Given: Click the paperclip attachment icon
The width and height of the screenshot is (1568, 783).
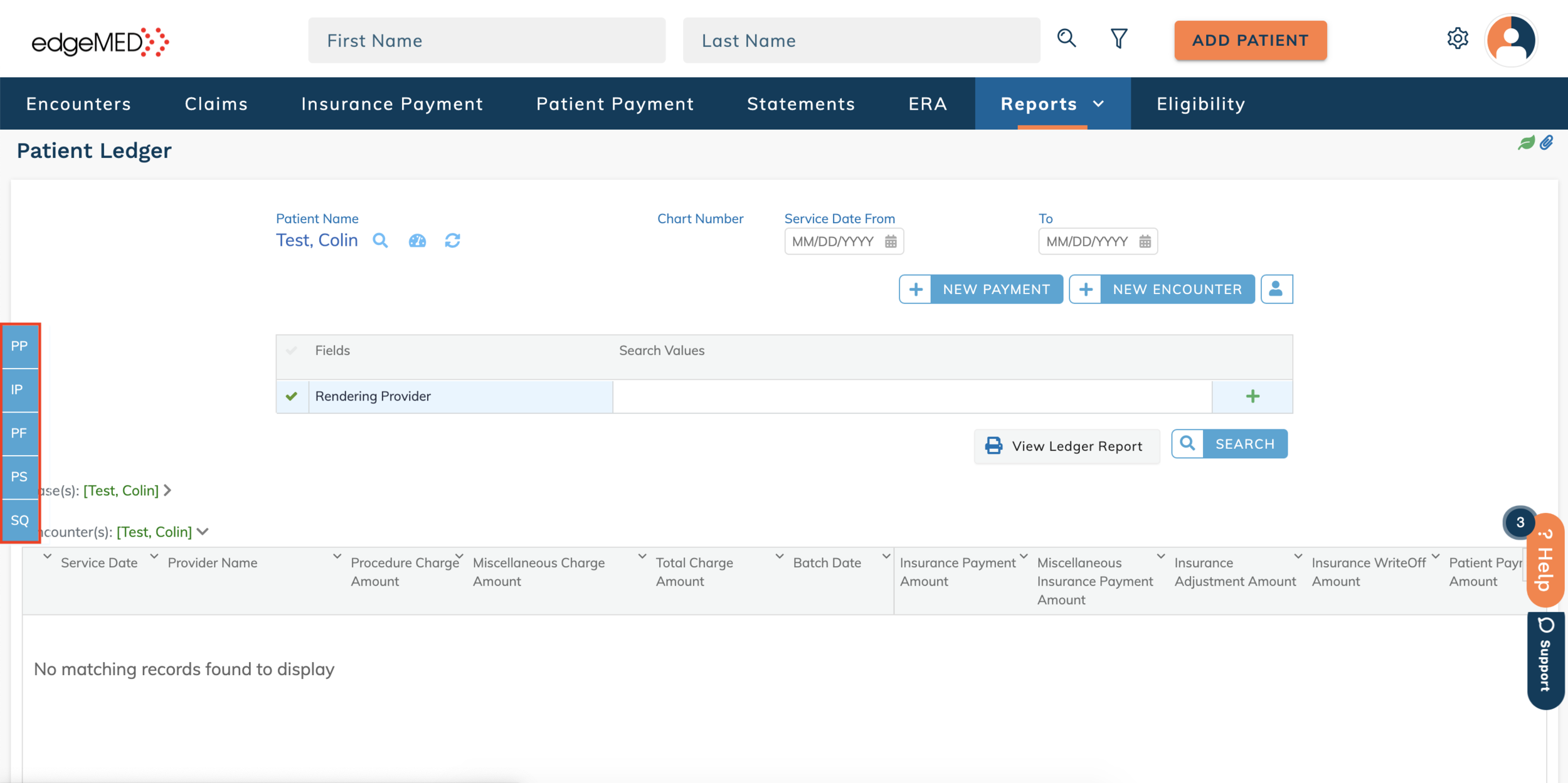Looking at the screenshot, I should (1547, 143).
